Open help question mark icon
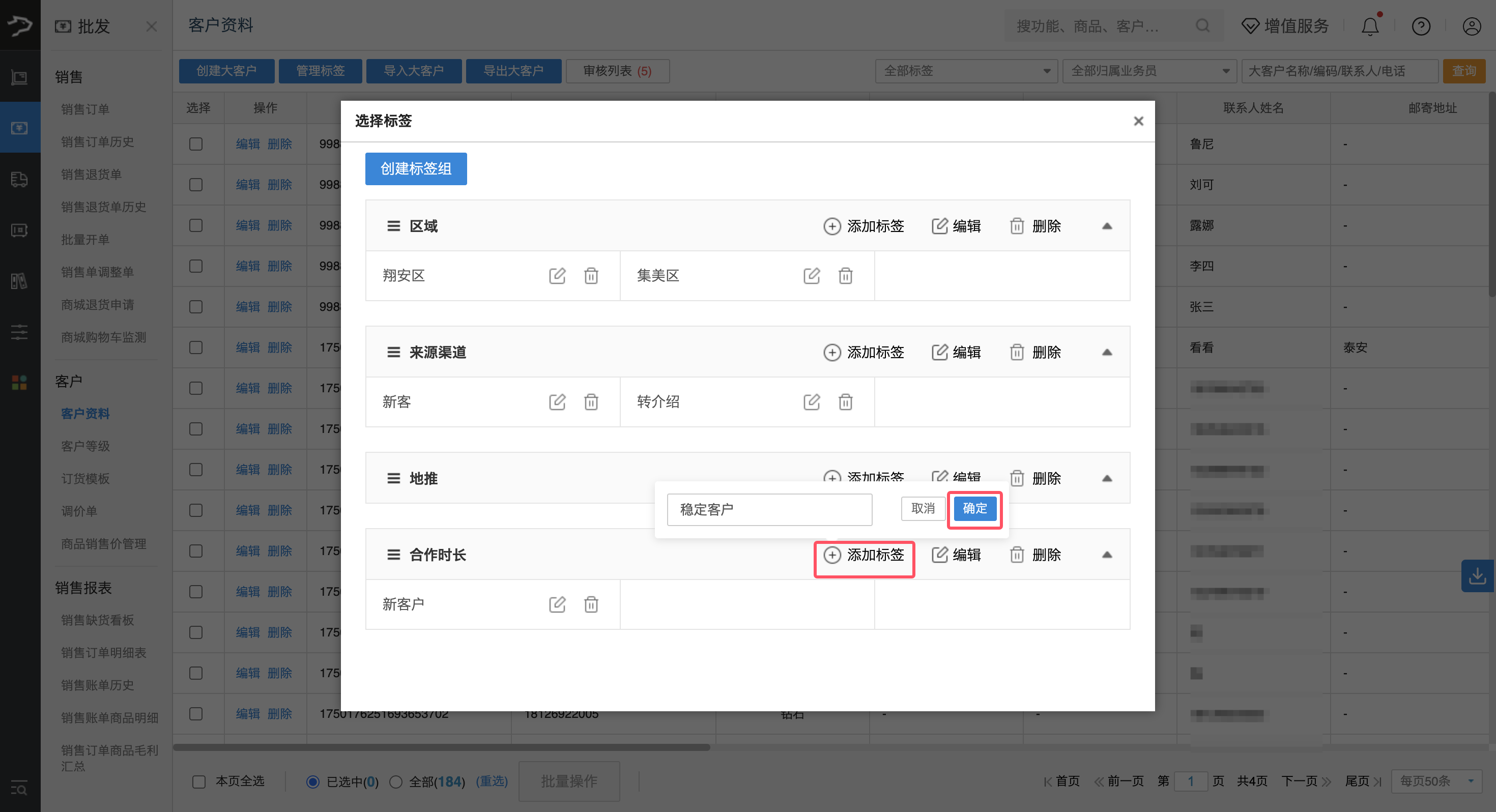The width and height of the screenshot is (1496, 812). (x=1421, y=27)
